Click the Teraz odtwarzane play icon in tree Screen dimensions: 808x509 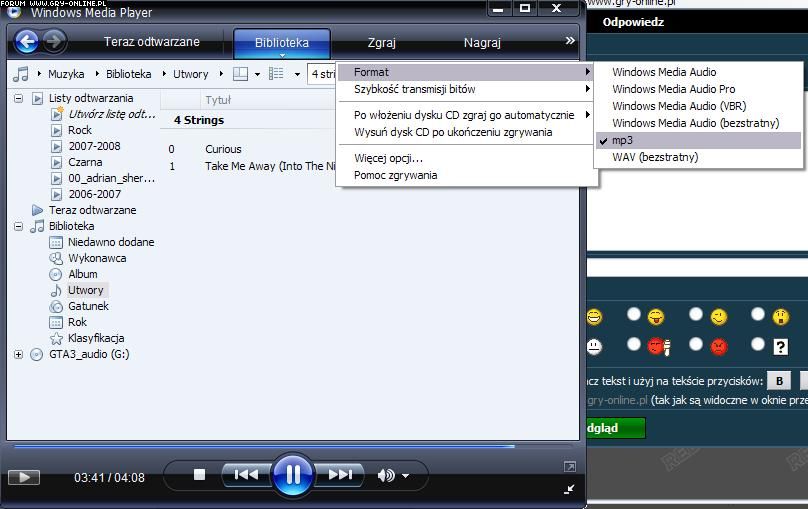click(37, 210)
